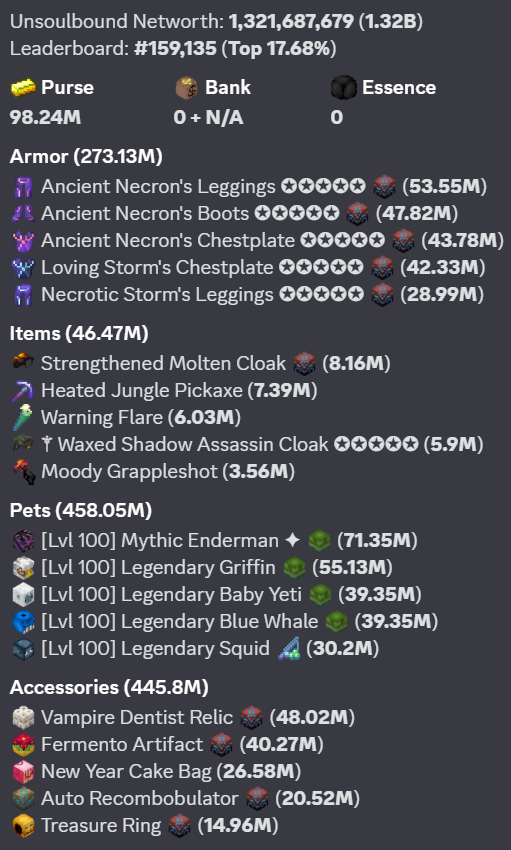
Task: Click the Treasure Ring accessory icon
Action: pyautogui.click(x=23, y=826)
